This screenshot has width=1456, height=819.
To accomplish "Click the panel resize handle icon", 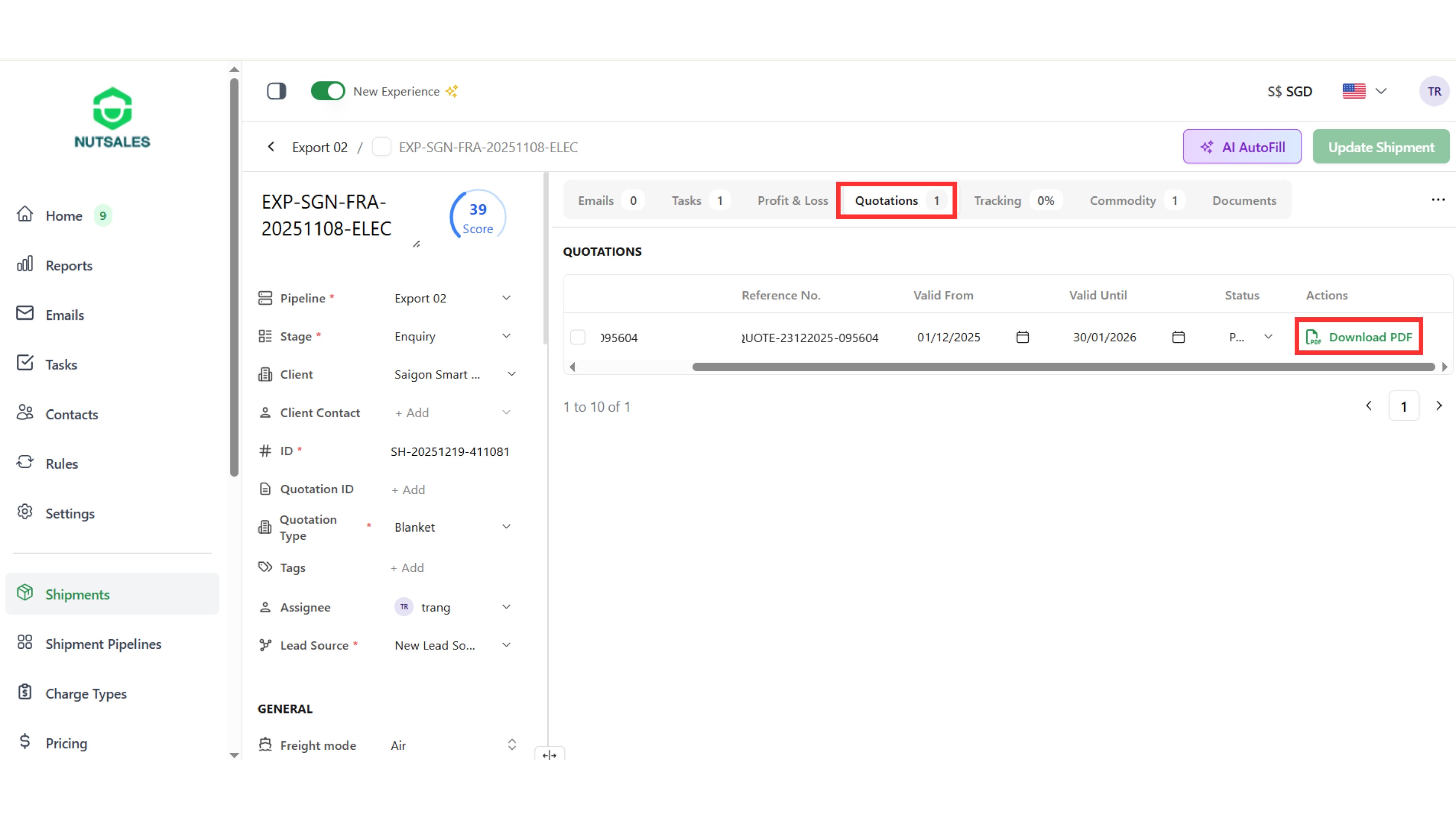I will (x=549, y=755).
